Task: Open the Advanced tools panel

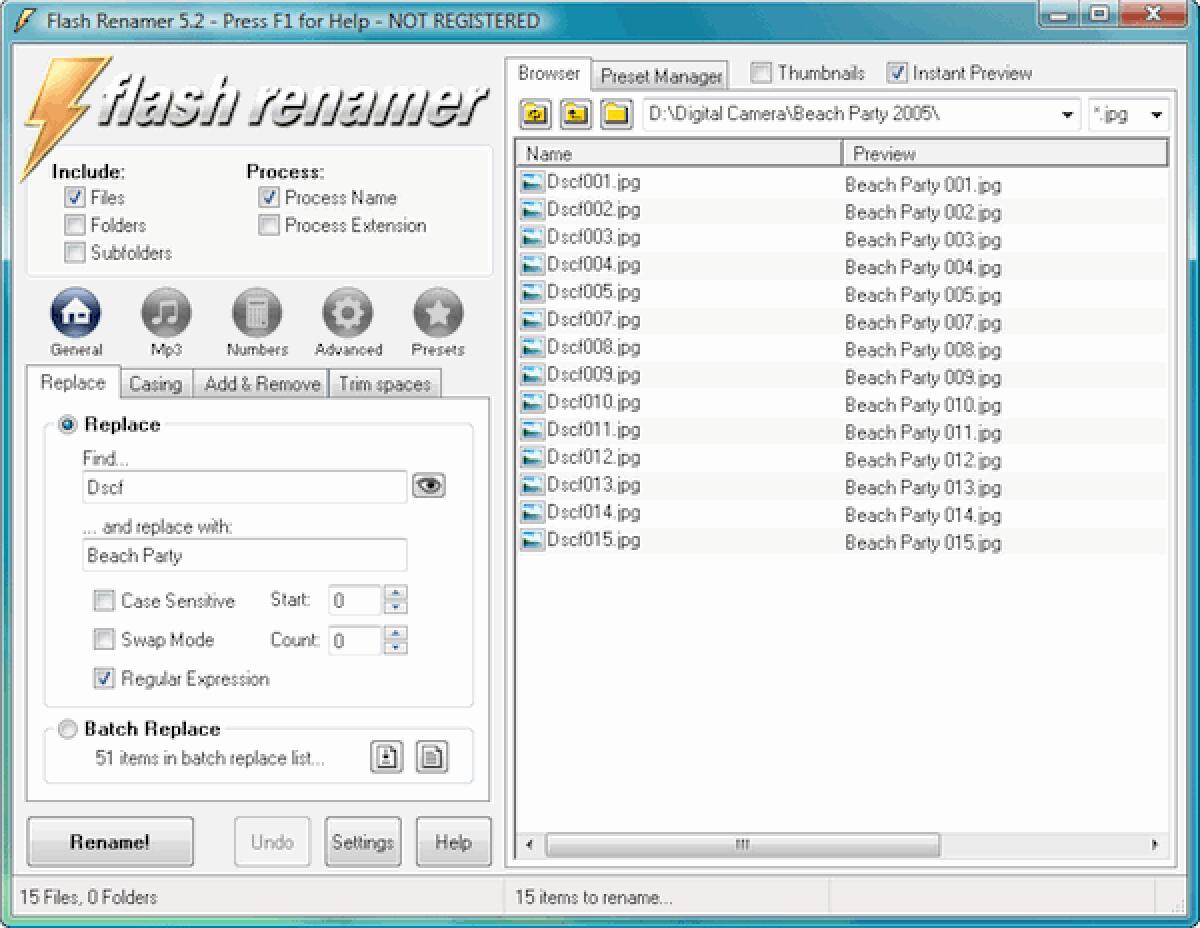Action: click(x=348, y=313)
